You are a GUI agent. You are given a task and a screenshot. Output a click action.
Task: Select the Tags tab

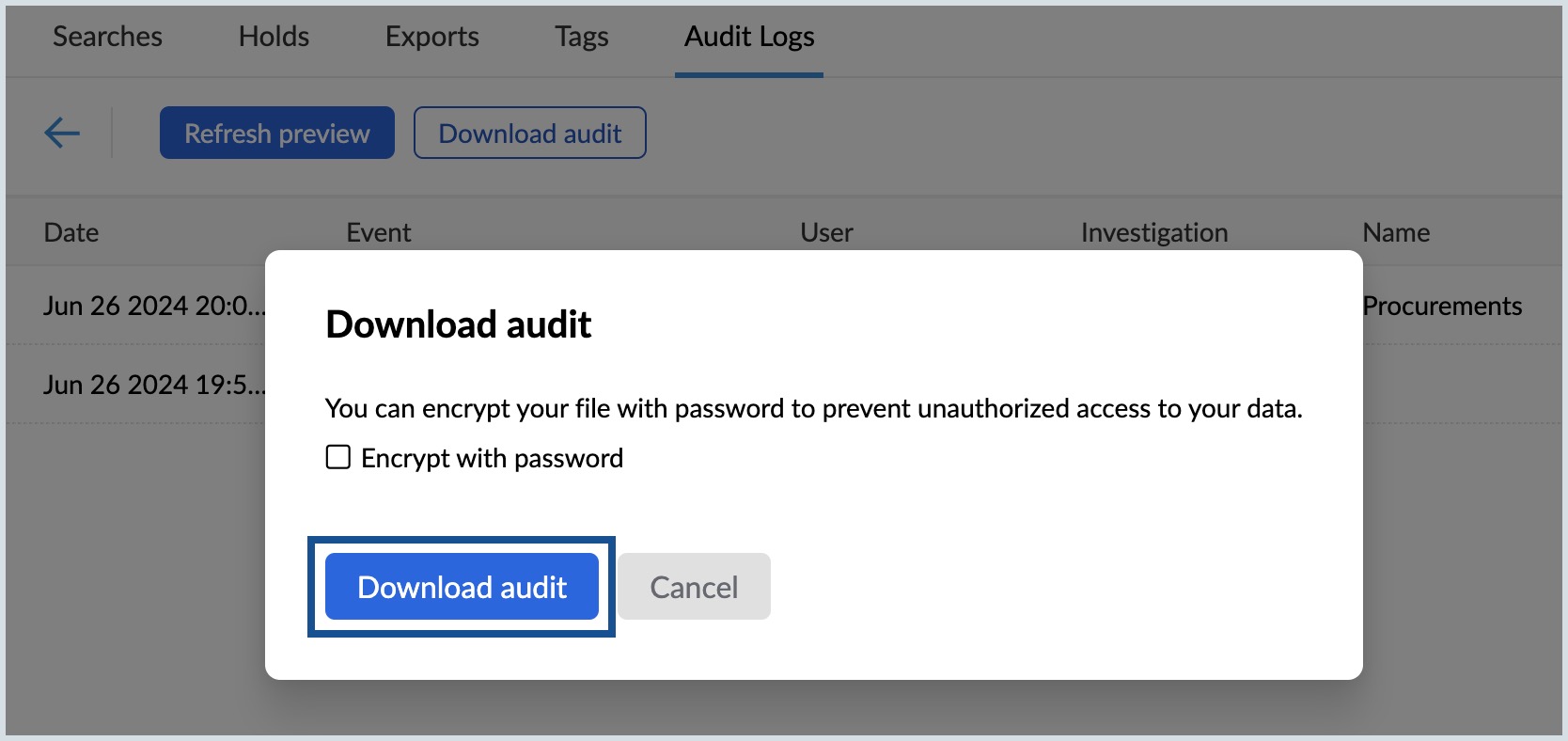[x=582, y=36]
